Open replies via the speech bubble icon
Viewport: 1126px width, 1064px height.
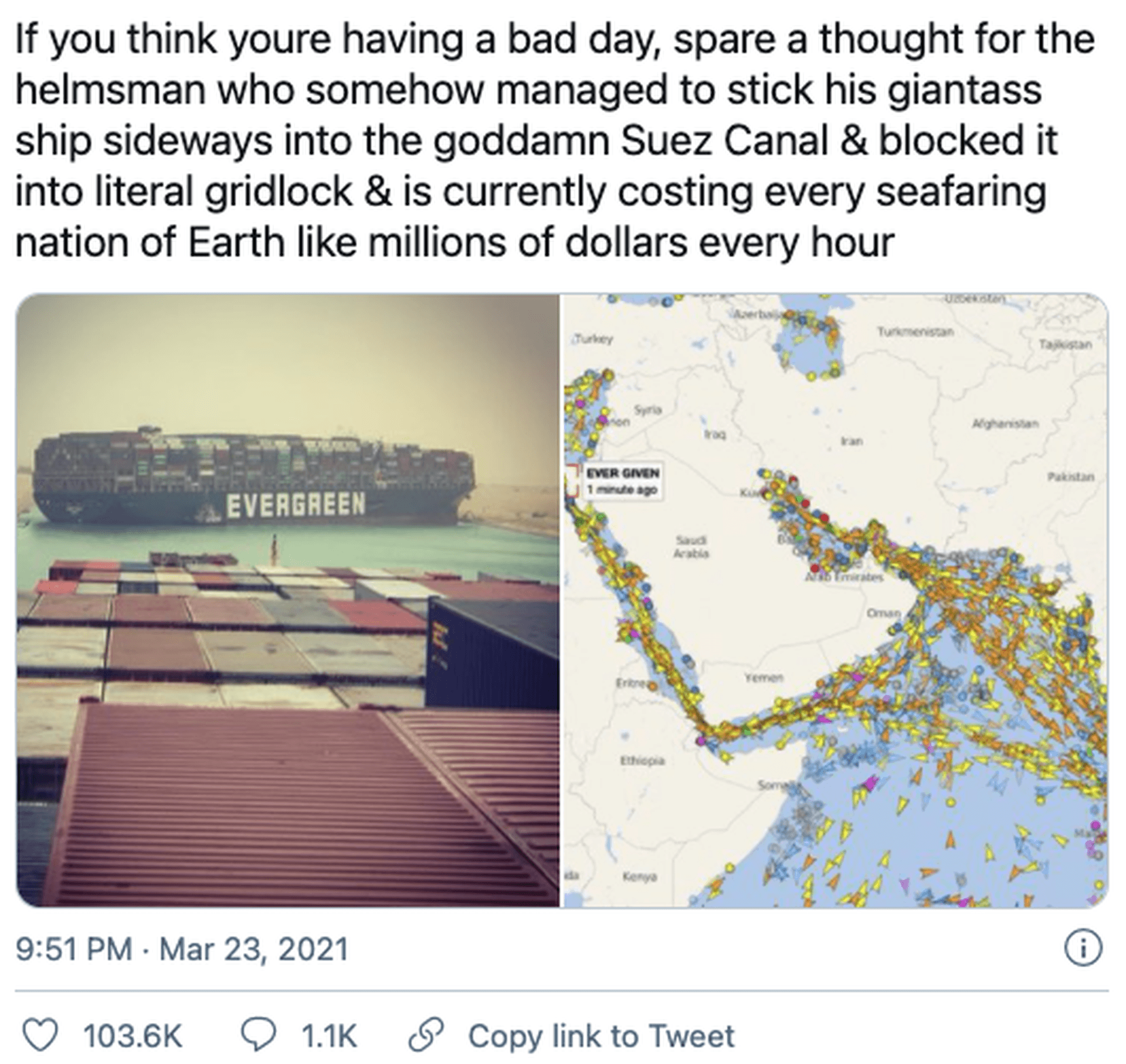point(259,1035)
